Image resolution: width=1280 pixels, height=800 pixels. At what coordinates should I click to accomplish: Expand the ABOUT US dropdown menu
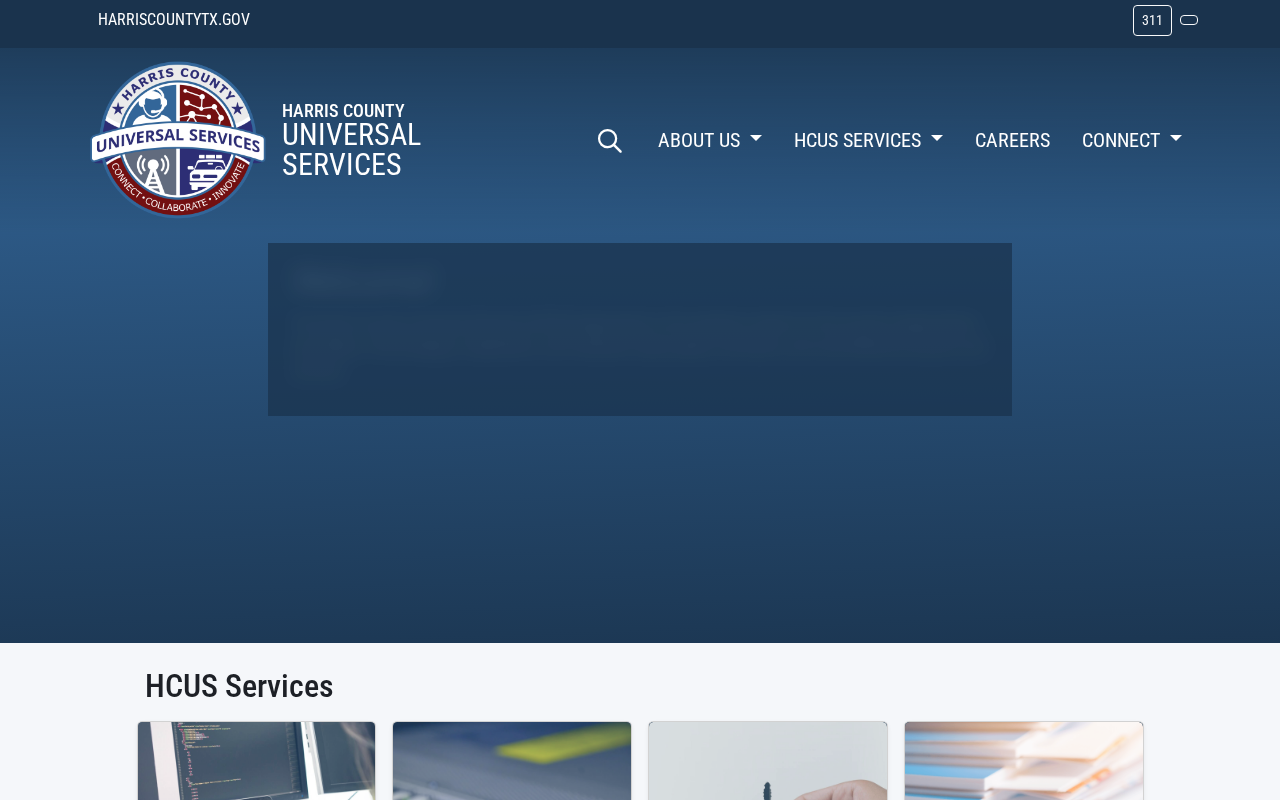click(x=710, y=140)
